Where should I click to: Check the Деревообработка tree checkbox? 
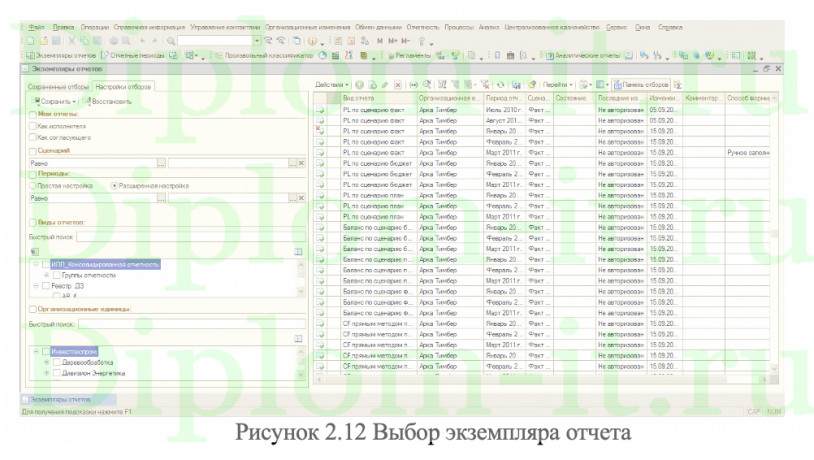click(57, 362)
